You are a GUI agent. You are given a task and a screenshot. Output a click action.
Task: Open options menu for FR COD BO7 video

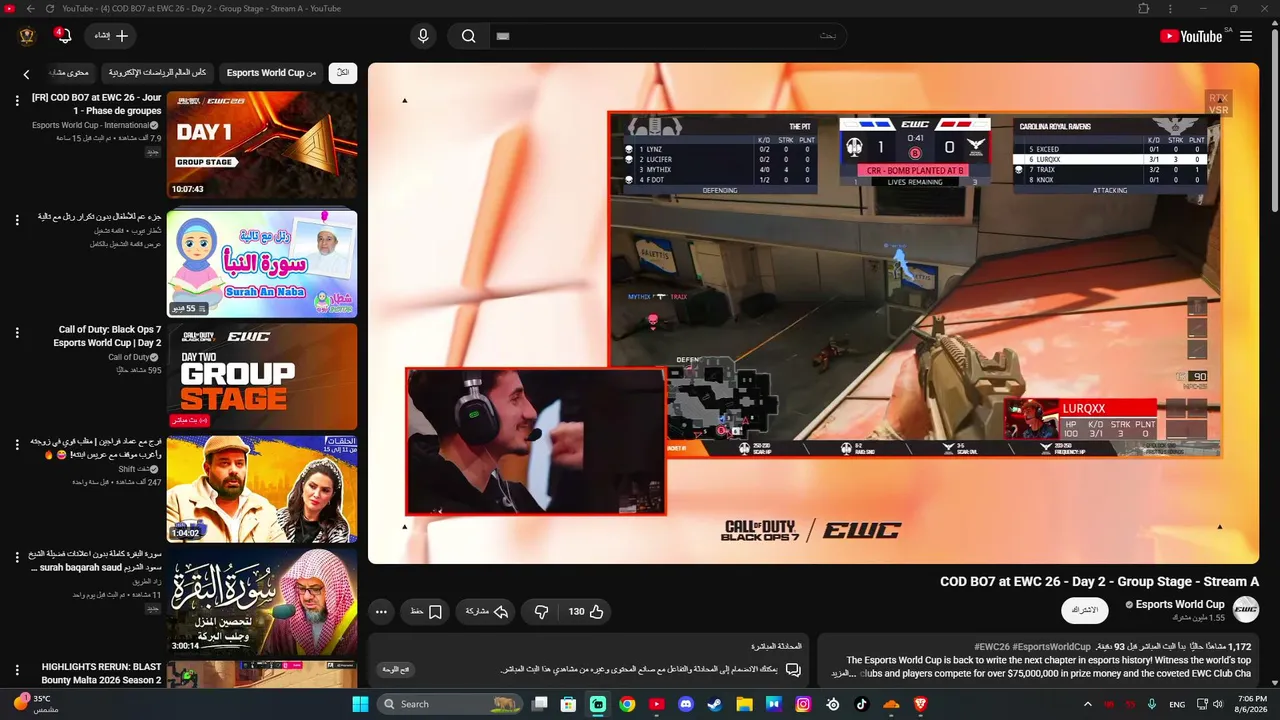[x=17, y=100]
